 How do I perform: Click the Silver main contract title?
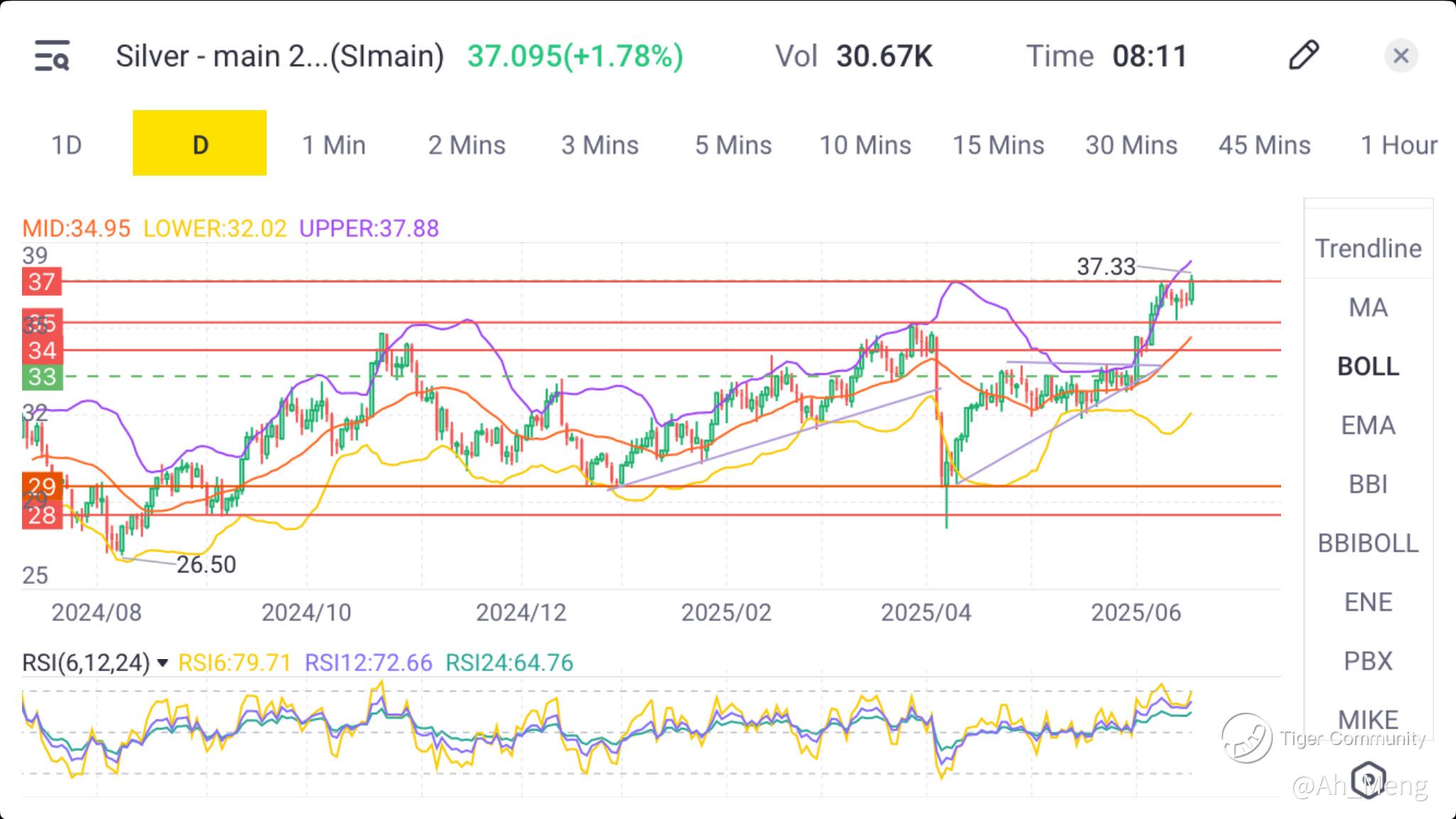click(279, 56)
